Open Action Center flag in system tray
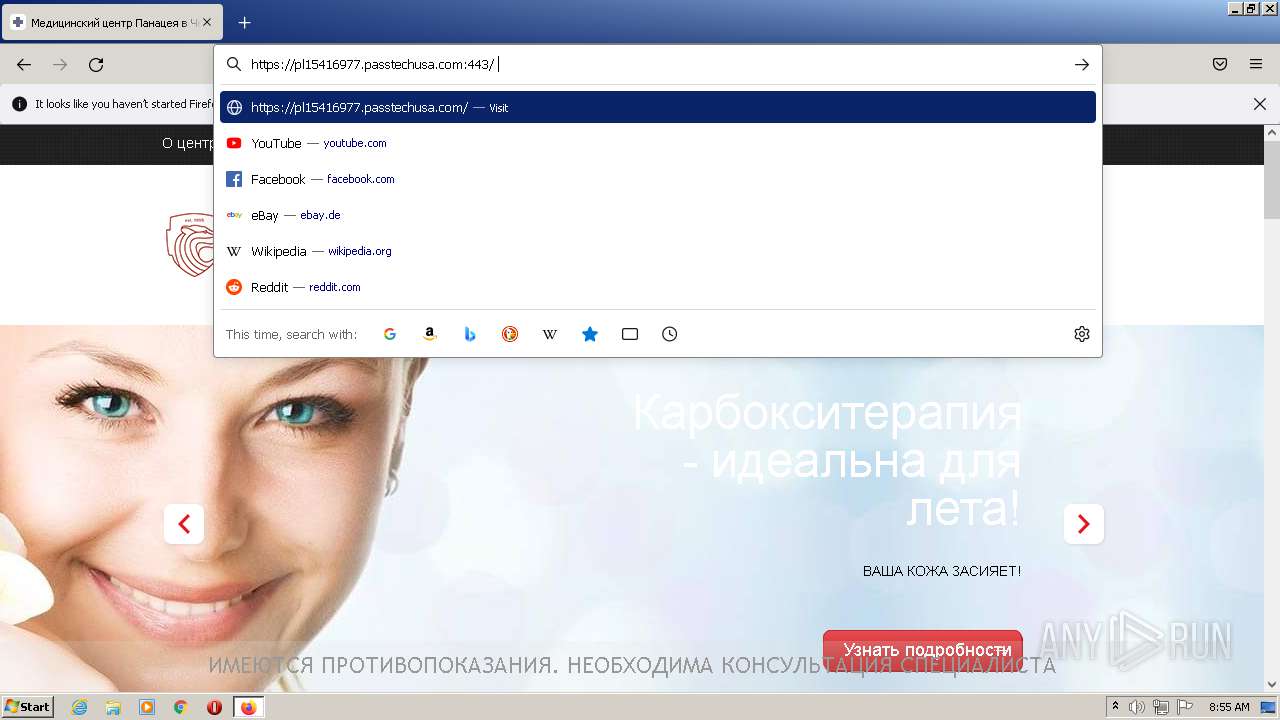The width and height of the screenshot is (1280, 720). coord(1184,707)
